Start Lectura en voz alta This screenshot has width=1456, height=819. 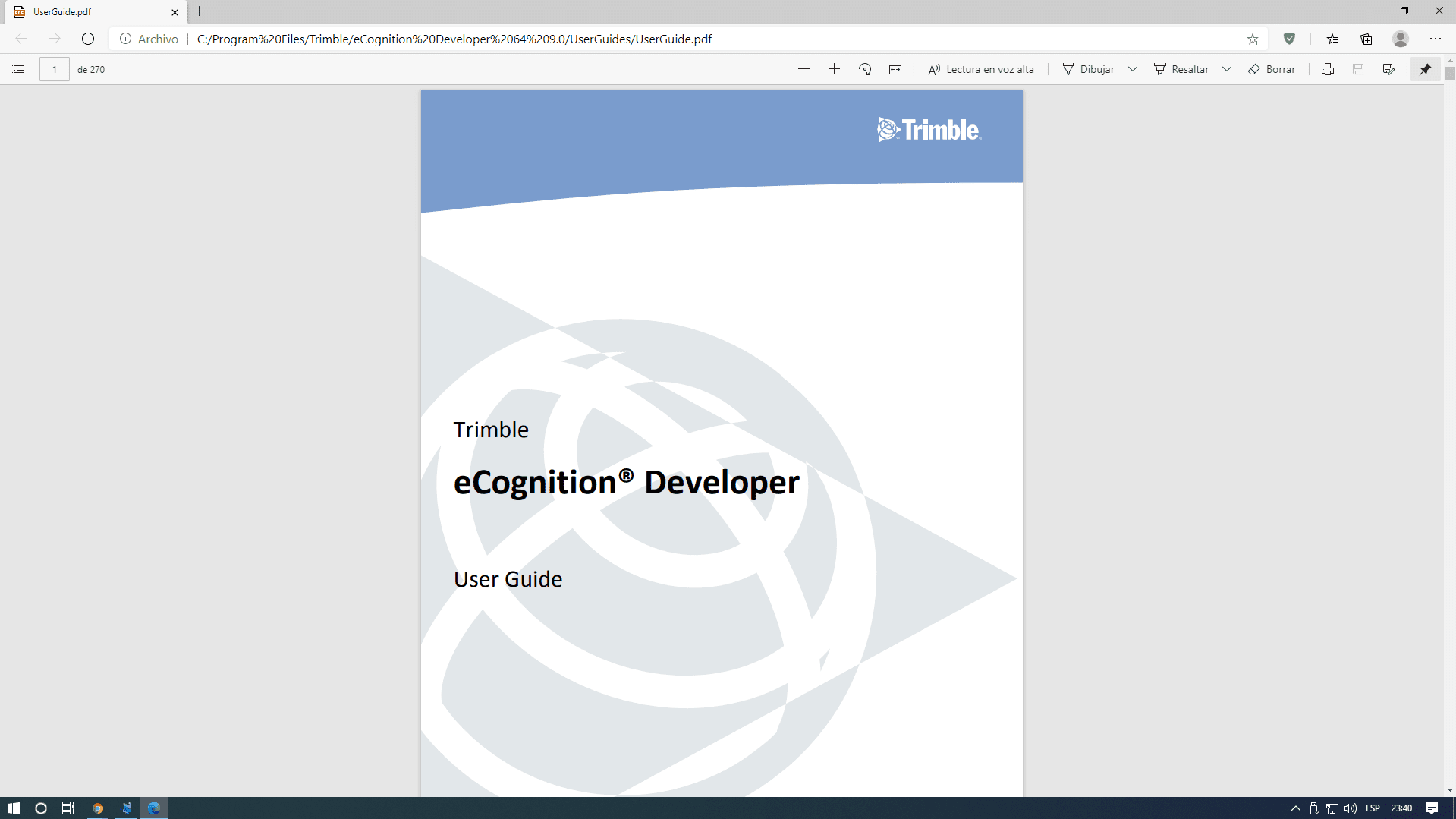click(x=981, y=69)
